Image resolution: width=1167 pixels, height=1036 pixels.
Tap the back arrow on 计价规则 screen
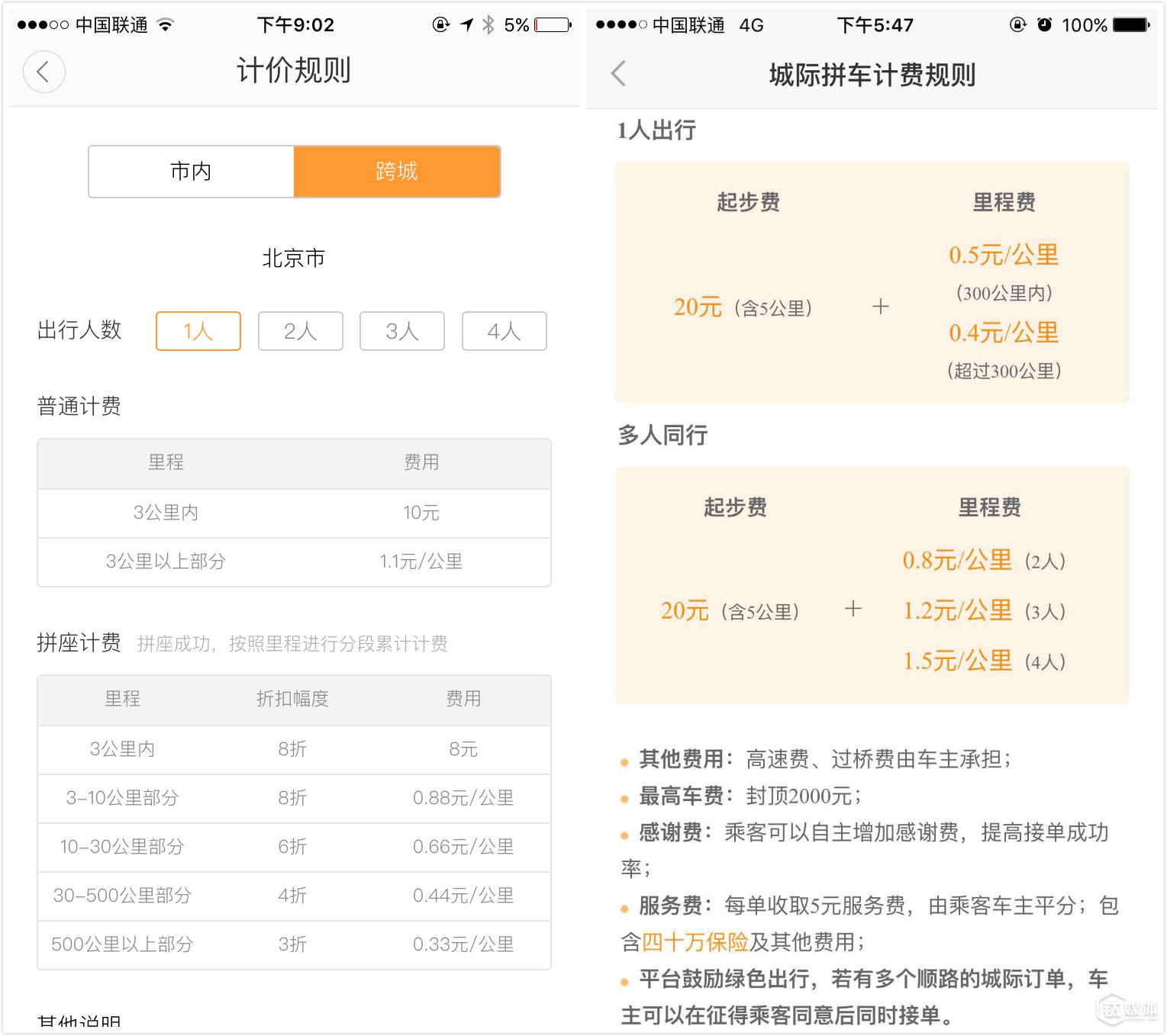44,72
